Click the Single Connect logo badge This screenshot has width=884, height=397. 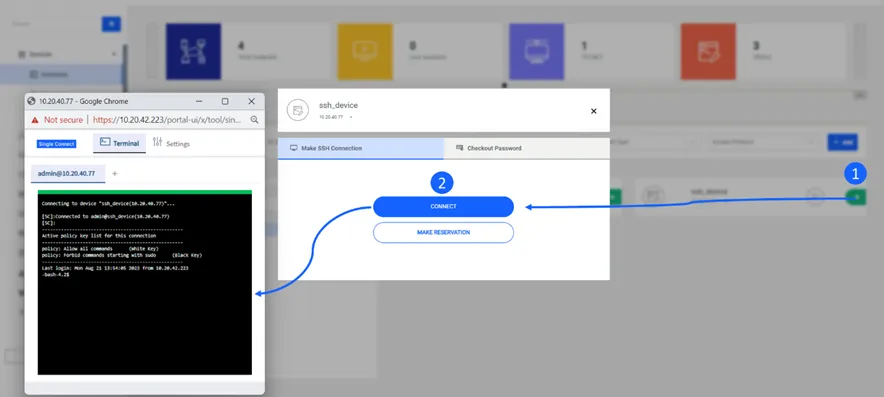(x=56, y=144)
